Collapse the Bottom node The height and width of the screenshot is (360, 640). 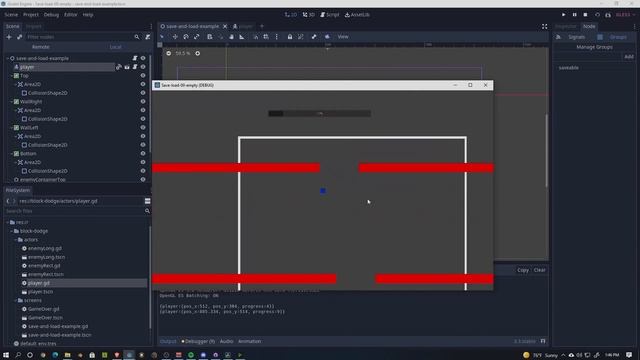11,153
